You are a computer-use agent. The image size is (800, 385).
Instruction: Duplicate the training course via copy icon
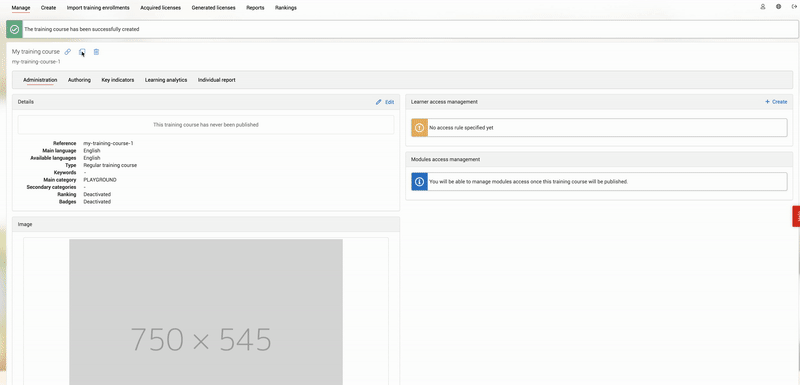[82, 52]
